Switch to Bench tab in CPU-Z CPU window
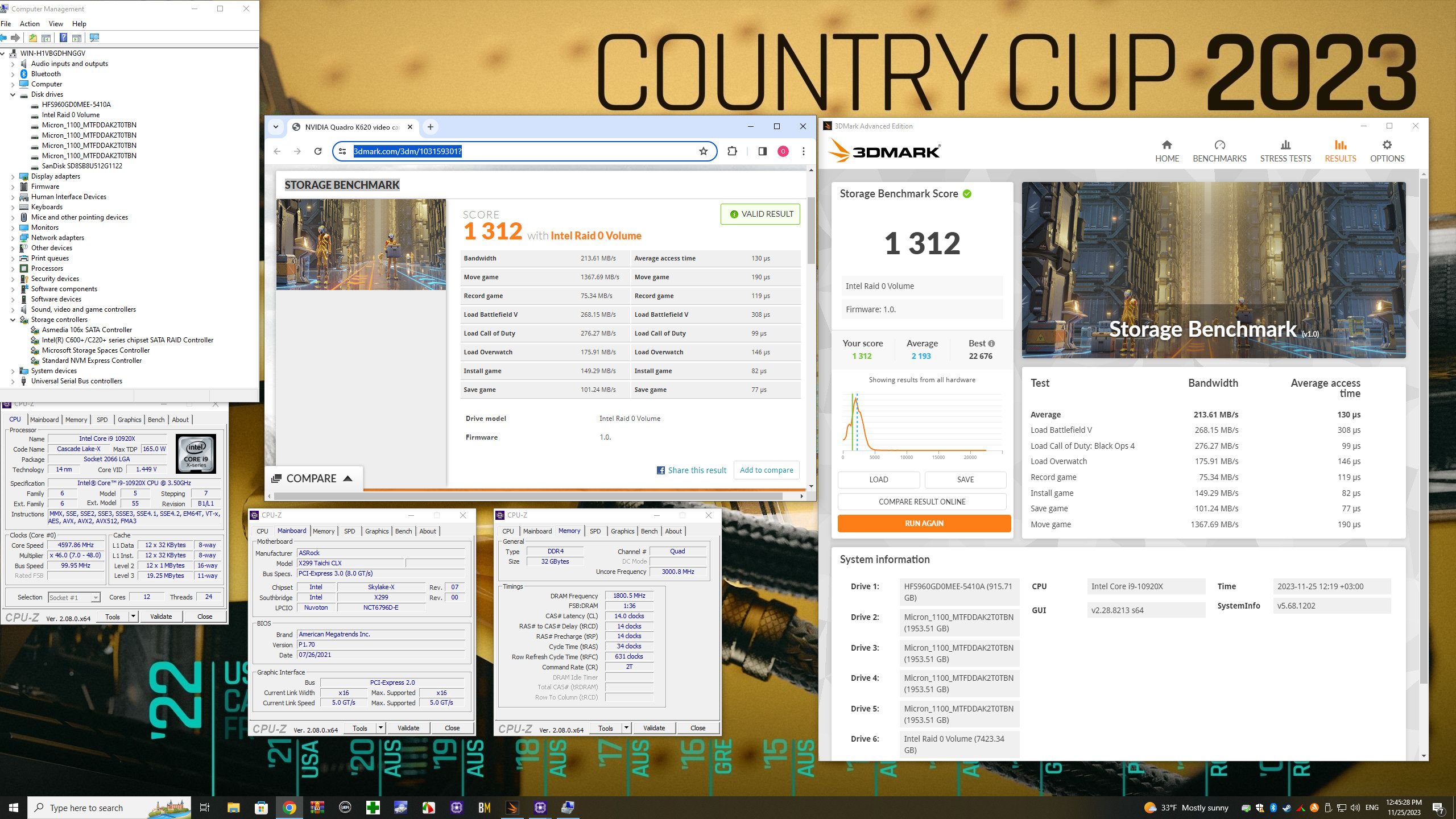Viewport: 1456px width, 819px height. (156, 420)
